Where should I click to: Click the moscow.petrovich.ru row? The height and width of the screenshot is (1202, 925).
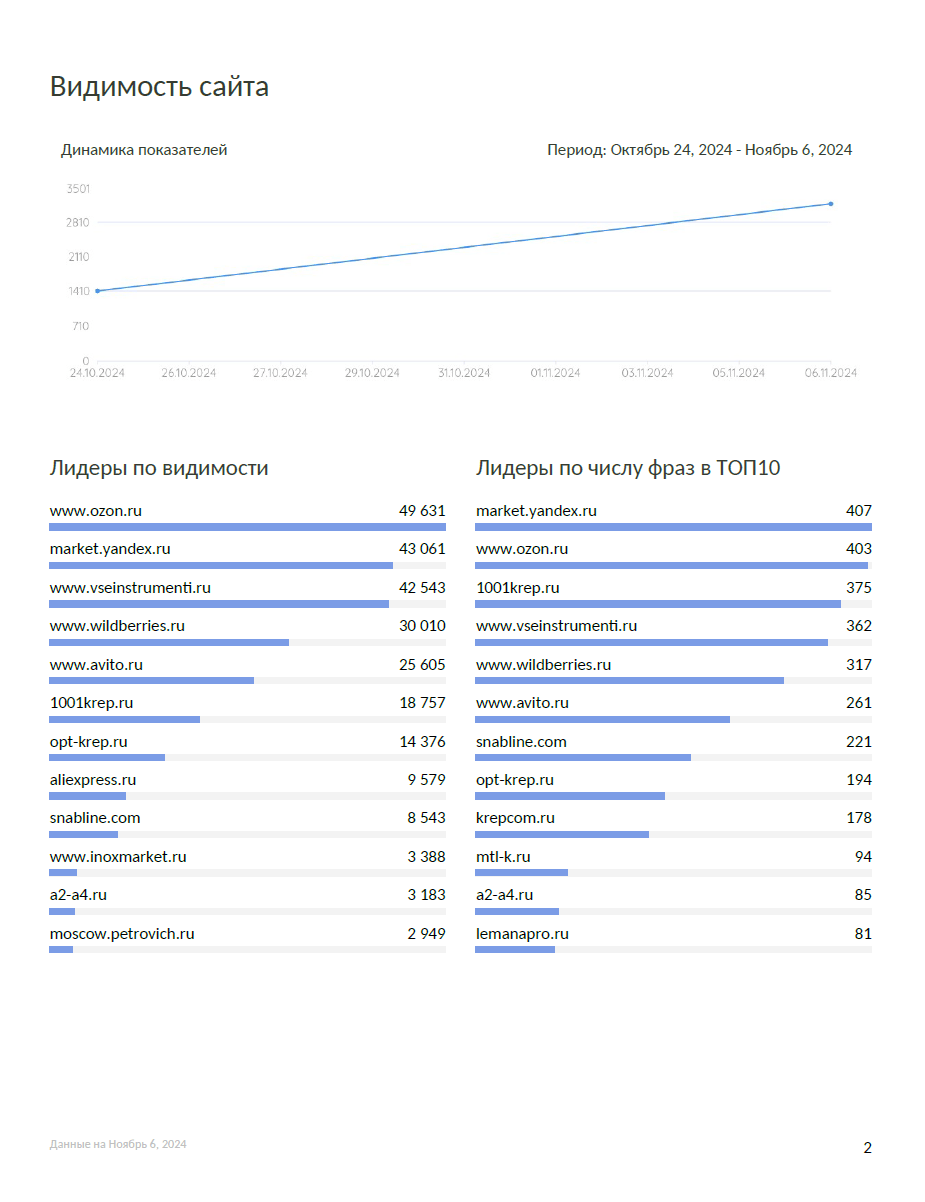[x=248, y=939]
